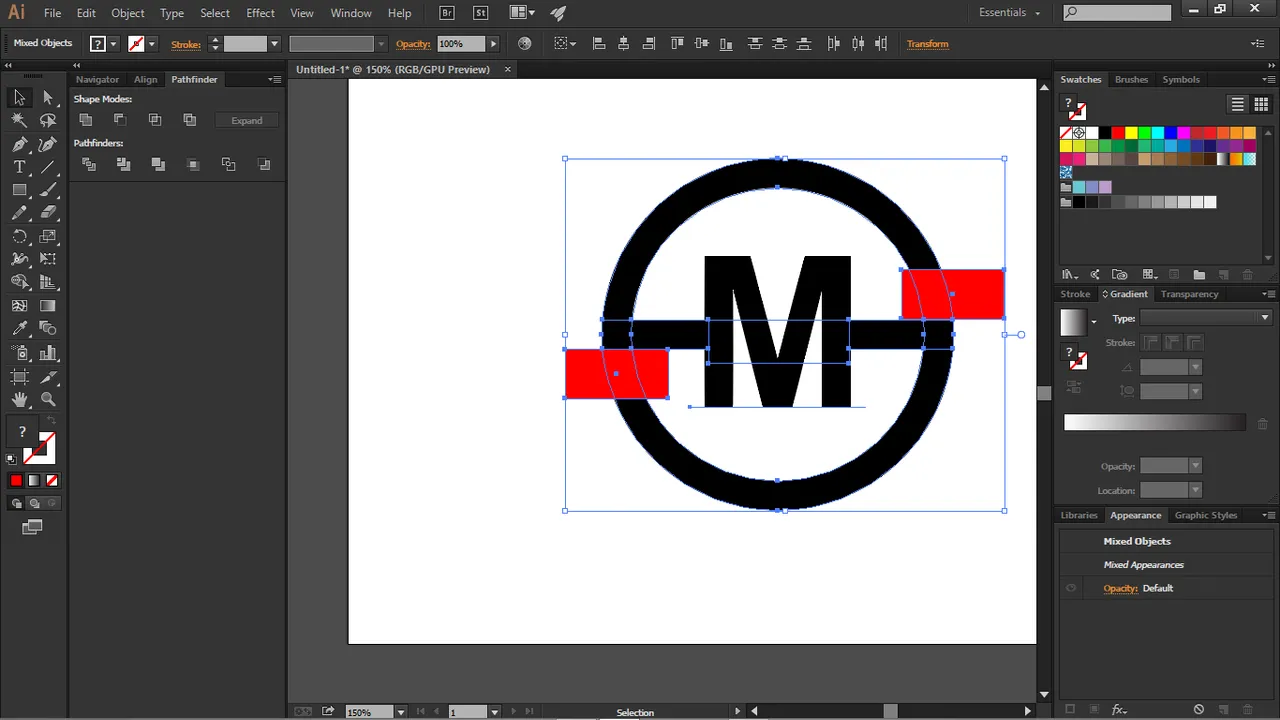Click the Divide pathfinder icon
This screenshot has height=720, width=1280.
(x=89, y=164)
